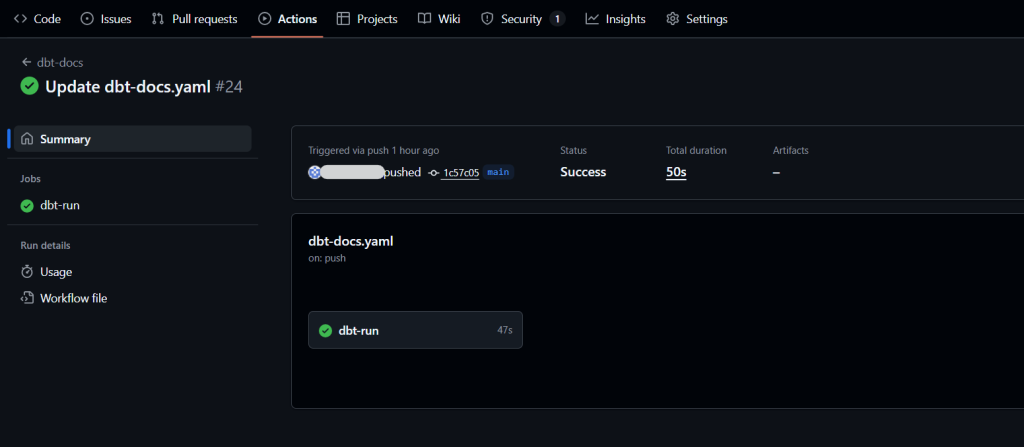Open the dbt-run job card in graph
Screen dimensions: 1024x447
(415, 330)
